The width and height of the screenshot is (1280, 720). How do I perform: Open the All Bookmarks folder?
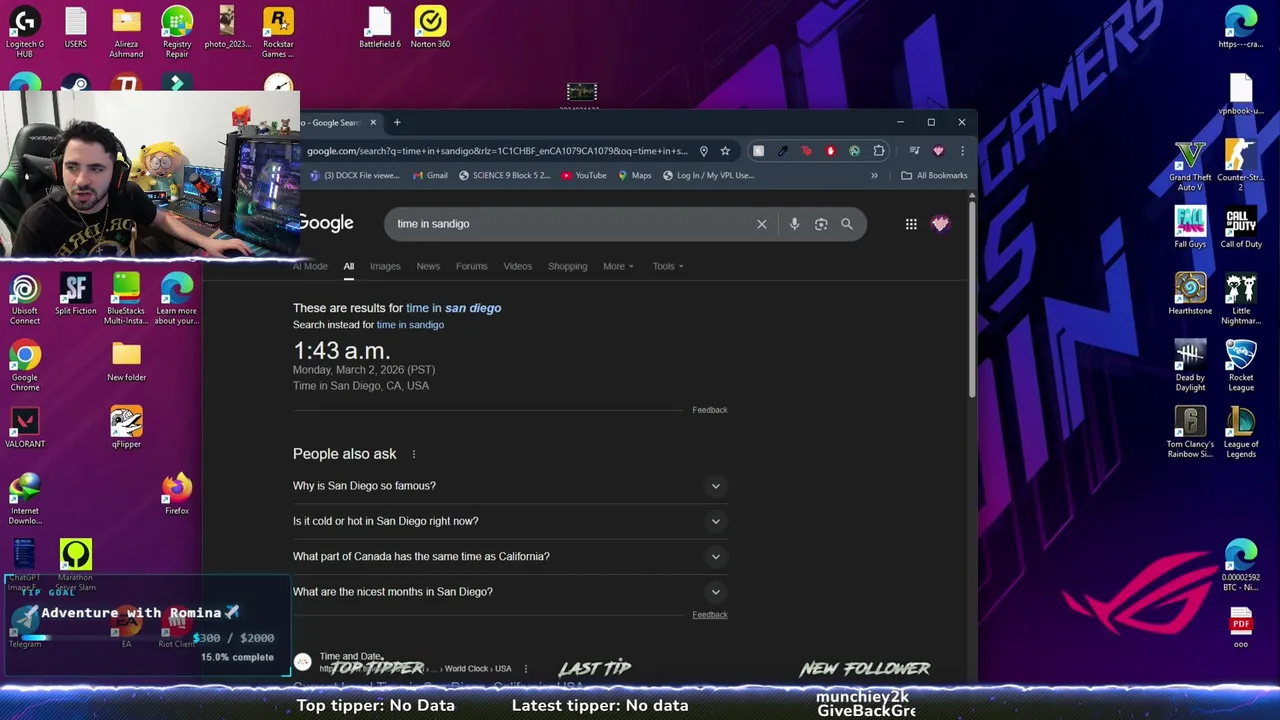click(x=934, y=176)
